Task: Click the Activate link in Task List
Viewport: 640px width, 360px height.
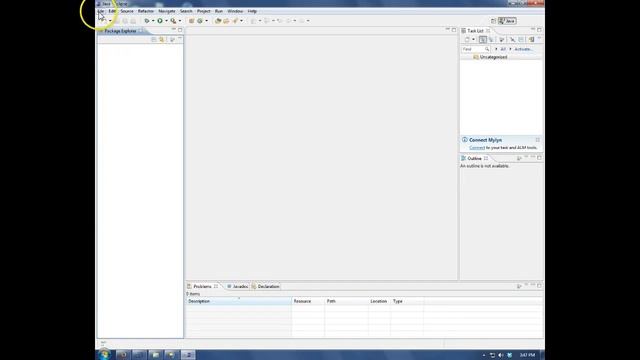Action: click(x=523, y=49)
